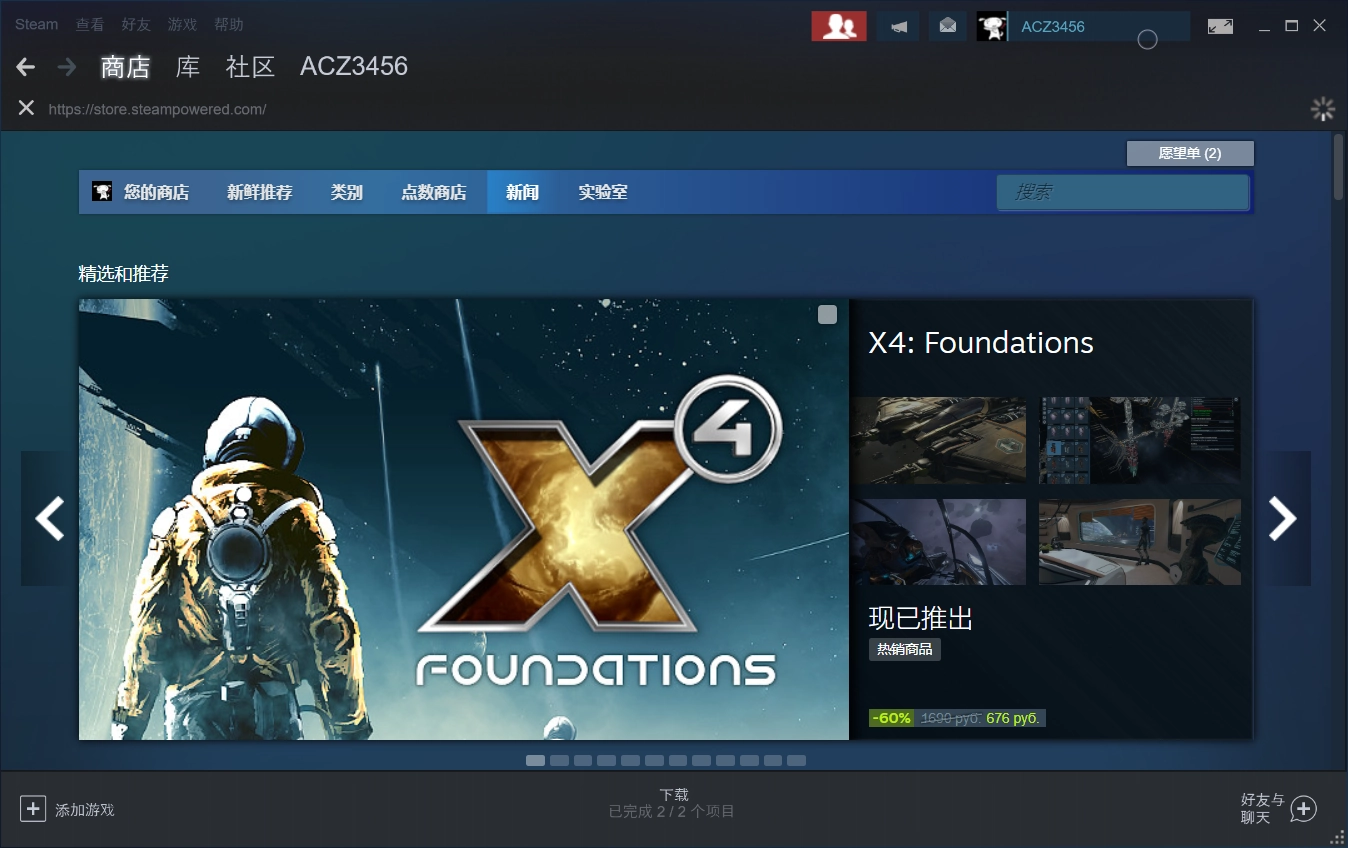Screen dimensions: 1348x848
Task: Toggle the checkbox on X4 banner corner
Action: (827, 315)
